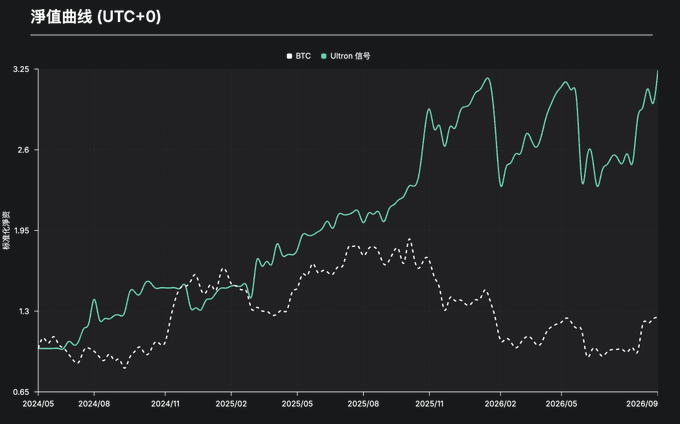
Task: Click the 2024/08 x-axis date label
Action: 94,404
